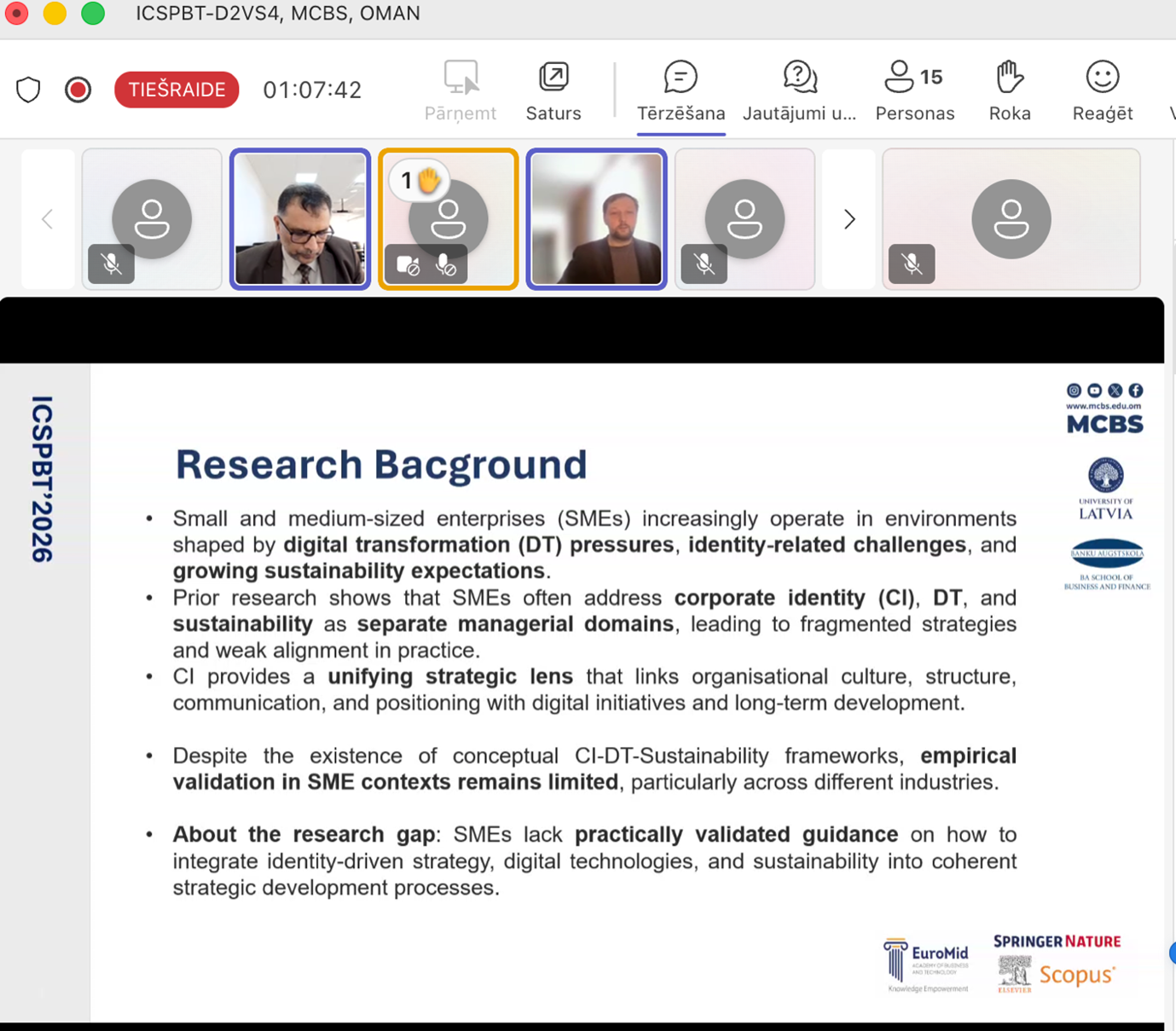Go to previous participants with left chevron
Screen dimensions: 1176x1031
48,219
